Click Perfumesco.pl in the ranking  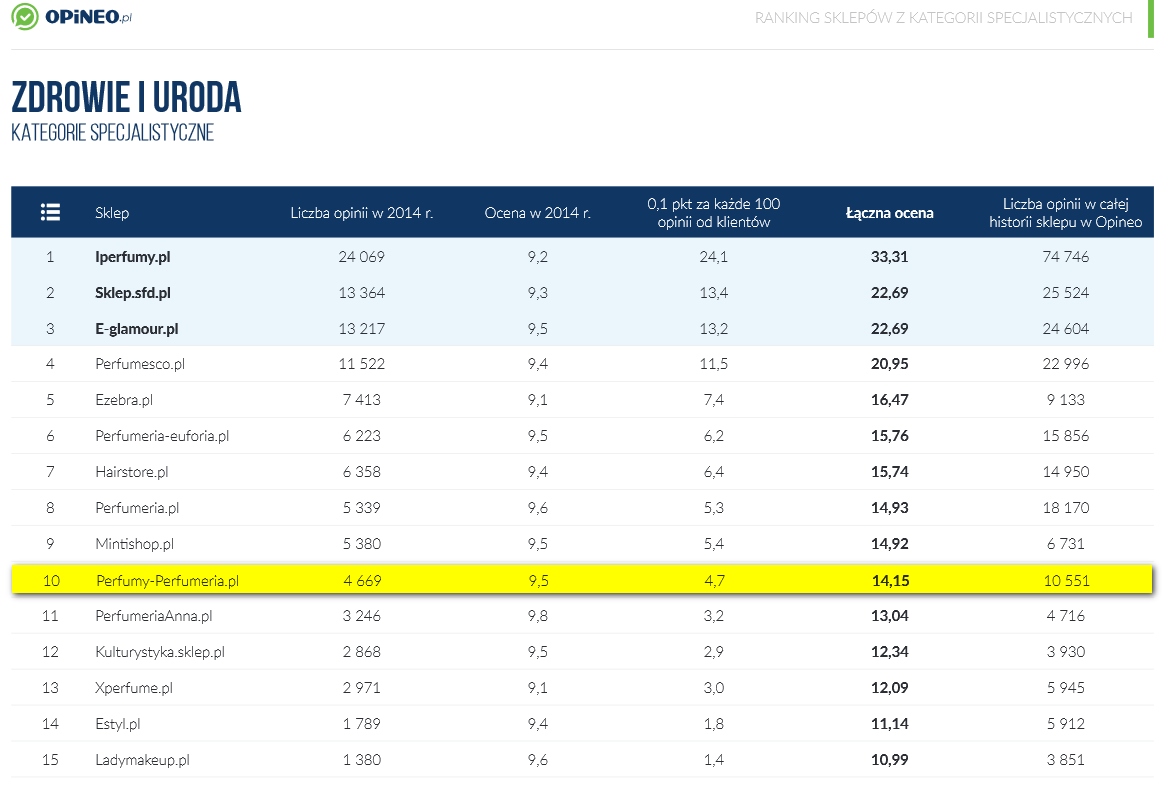pos(140,365)
